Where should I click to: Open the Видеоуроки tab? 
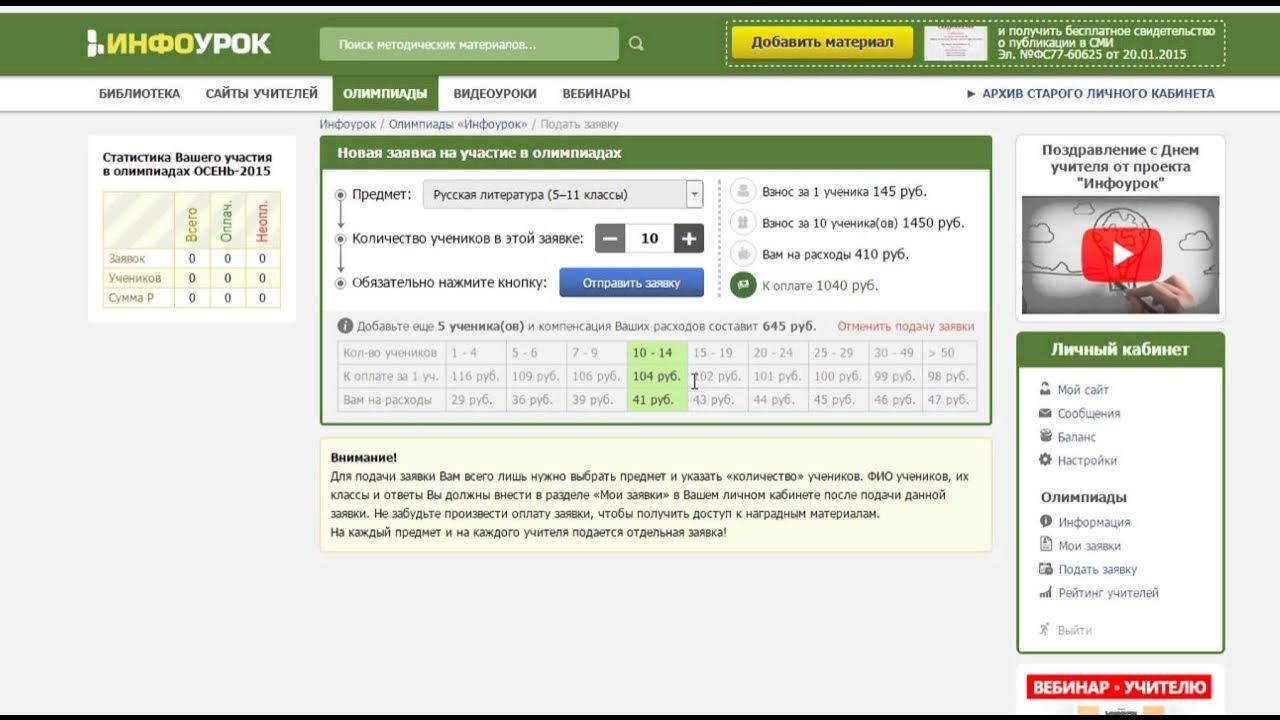(x=495, y=94)
